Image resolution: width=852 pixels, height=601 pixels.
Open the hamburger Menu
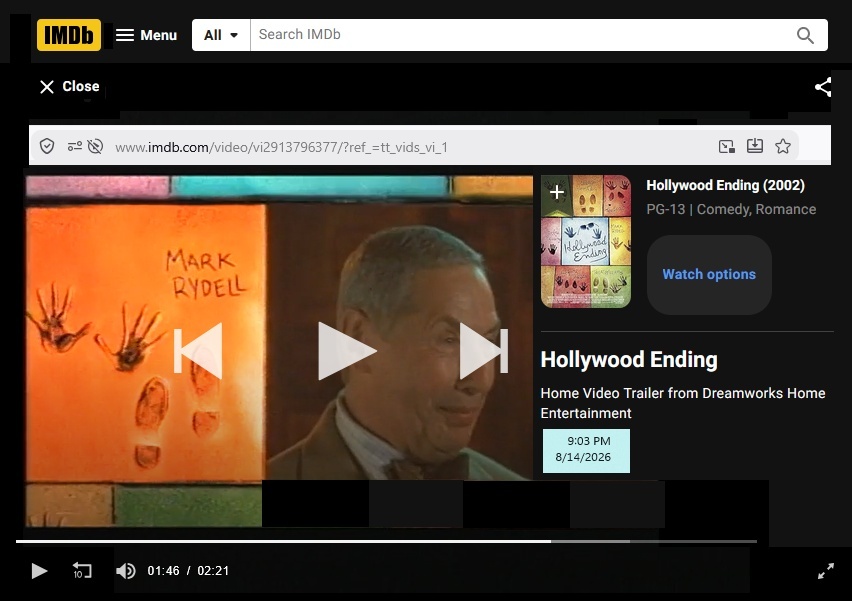click(x=146, y=35)
